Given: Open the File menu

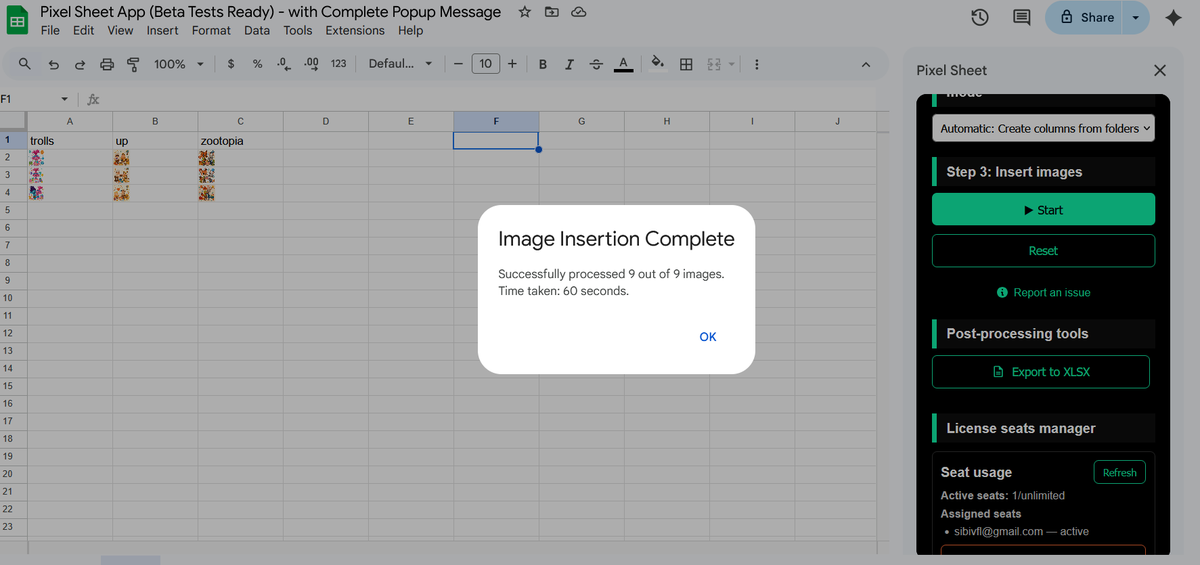Looking at the screenshot, I should point(50,30).
